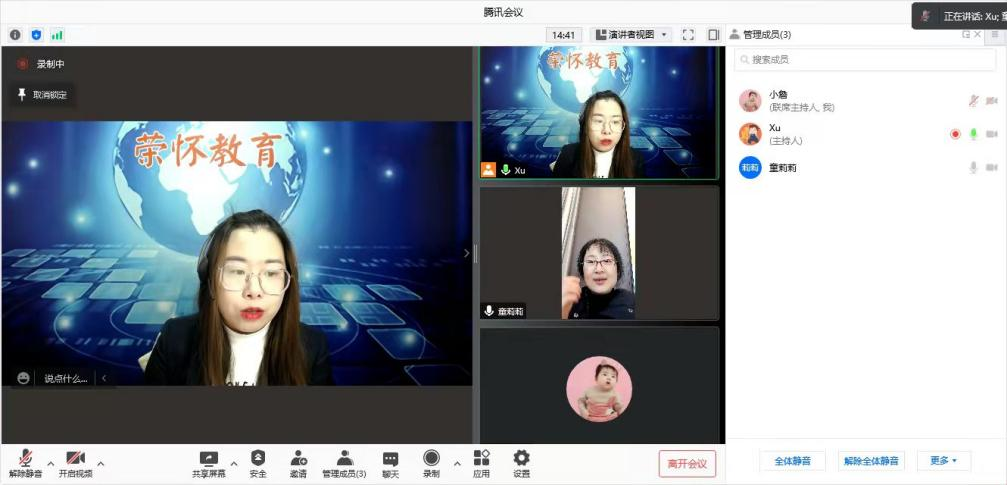Toggle Xu green microphone icon
This screenshot has height=485, width=1007.
[x=974, y=134]
